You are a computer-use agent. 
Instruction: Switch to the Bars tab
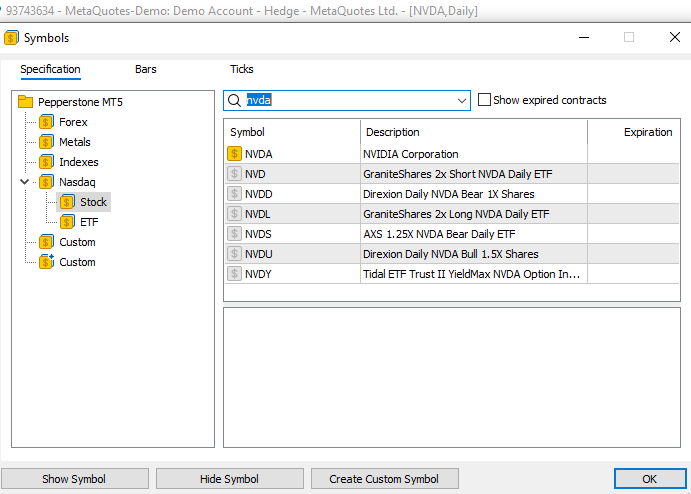click(x=145, y=69)
